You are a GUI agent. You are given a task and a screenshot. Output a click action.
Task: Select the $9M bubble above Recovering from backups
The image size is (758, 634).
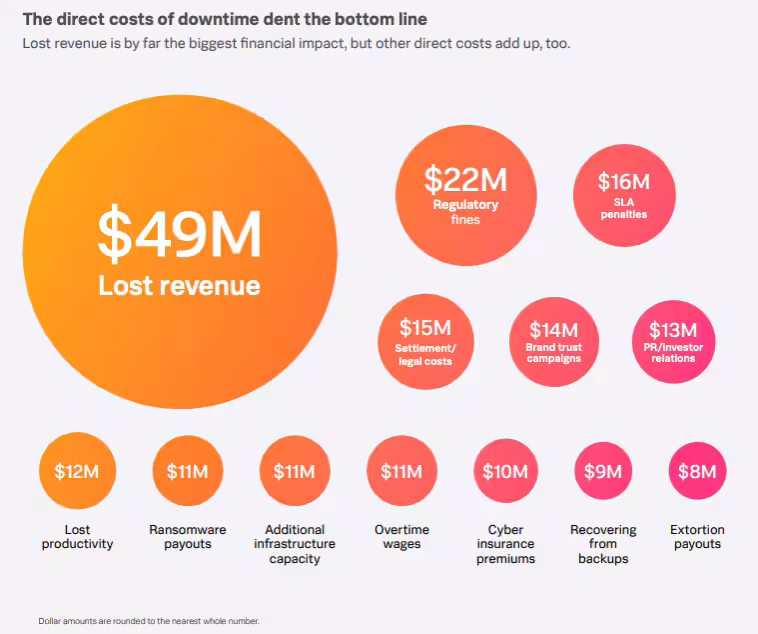tap(603, 471)
